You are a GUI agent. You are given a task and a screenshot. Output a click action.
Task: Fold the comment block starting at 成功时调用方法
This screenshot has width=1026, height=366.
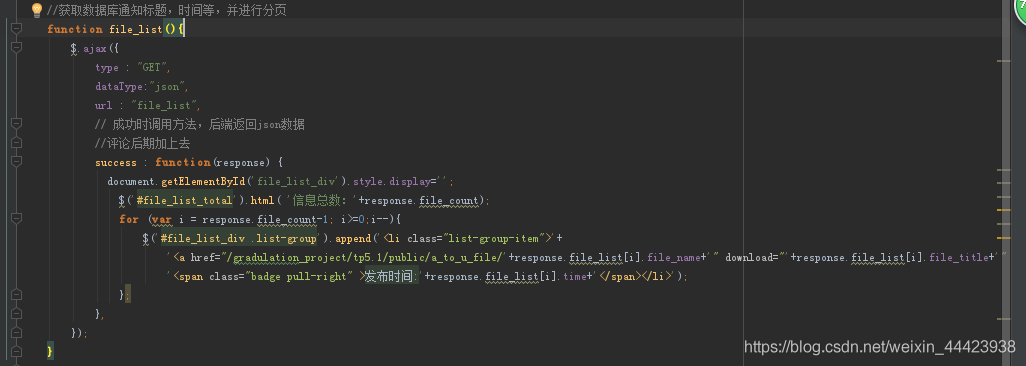click(16, 124)
